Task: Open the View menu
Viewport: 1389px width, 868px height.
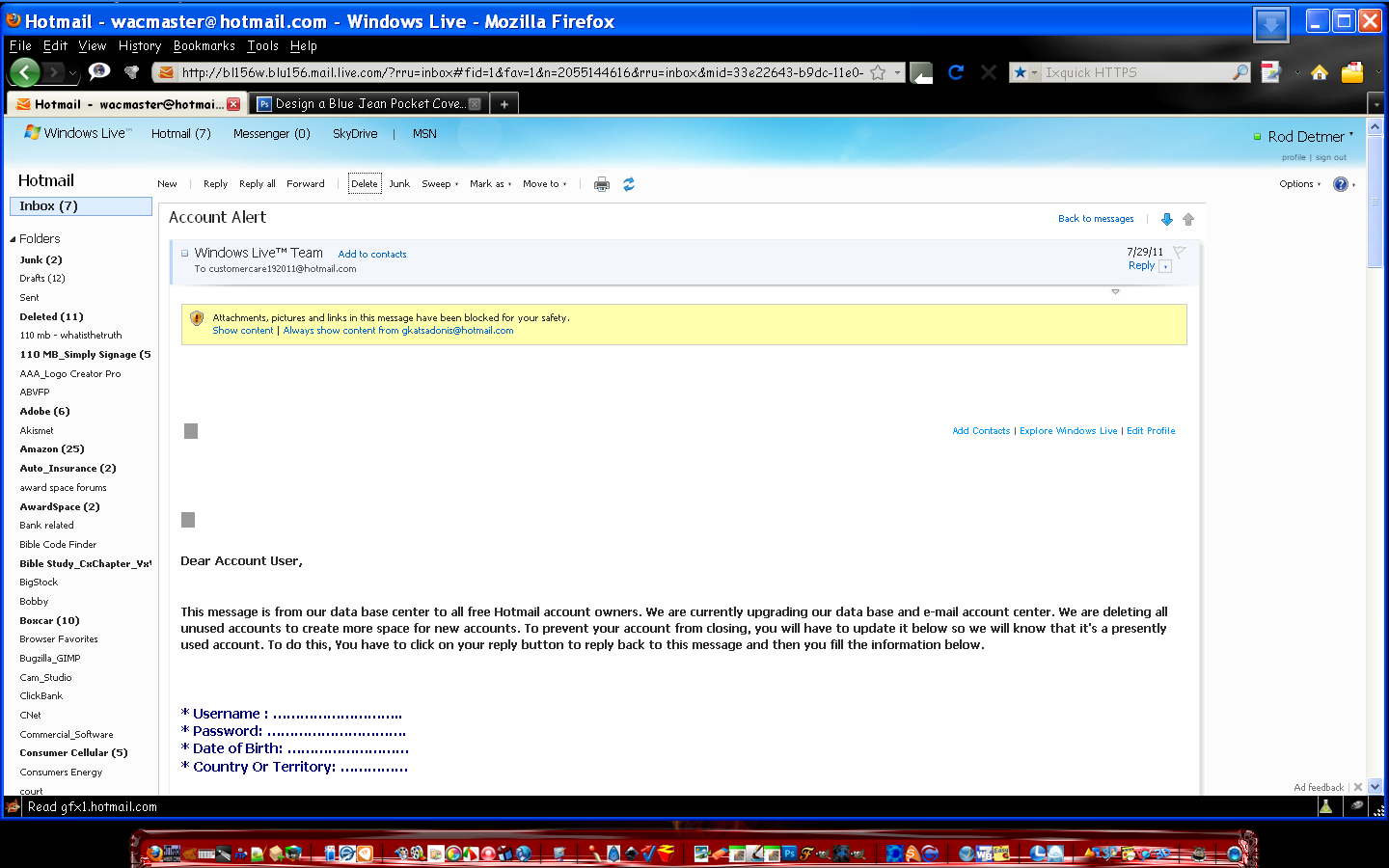Action: point(93,45)
